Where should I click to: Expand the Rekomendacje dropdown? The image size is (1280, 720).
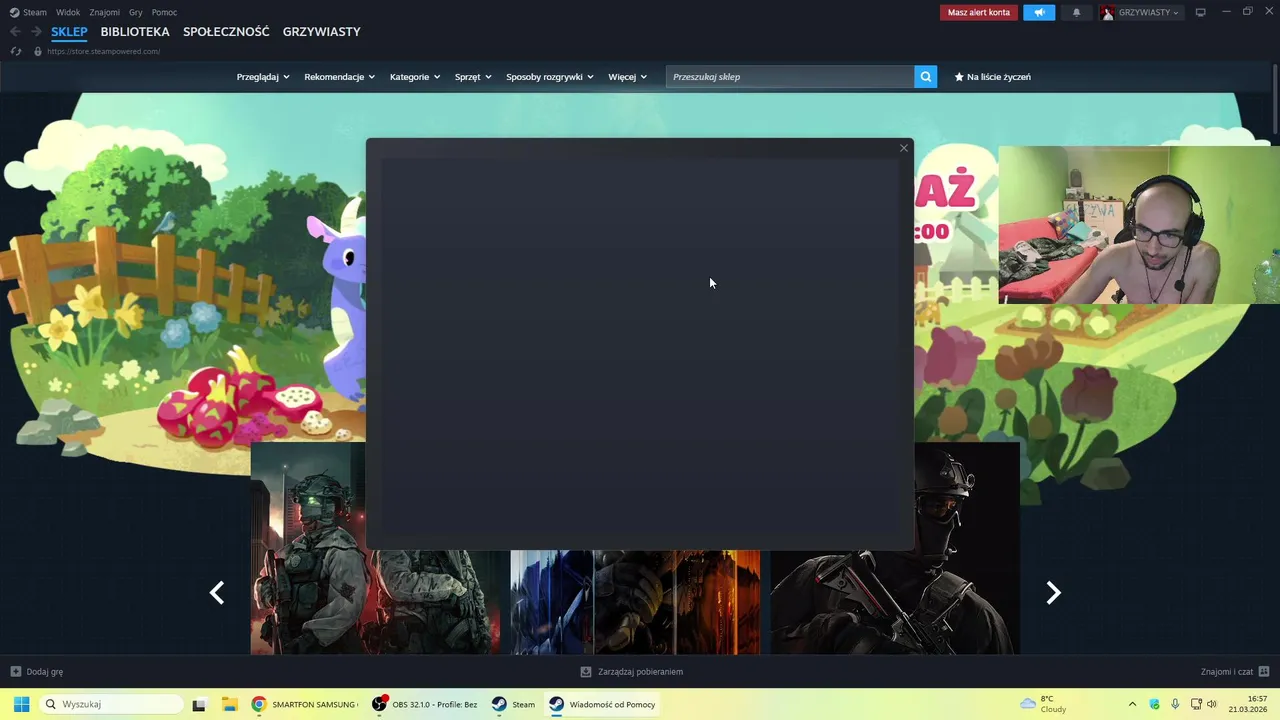[x=340, y=76]
